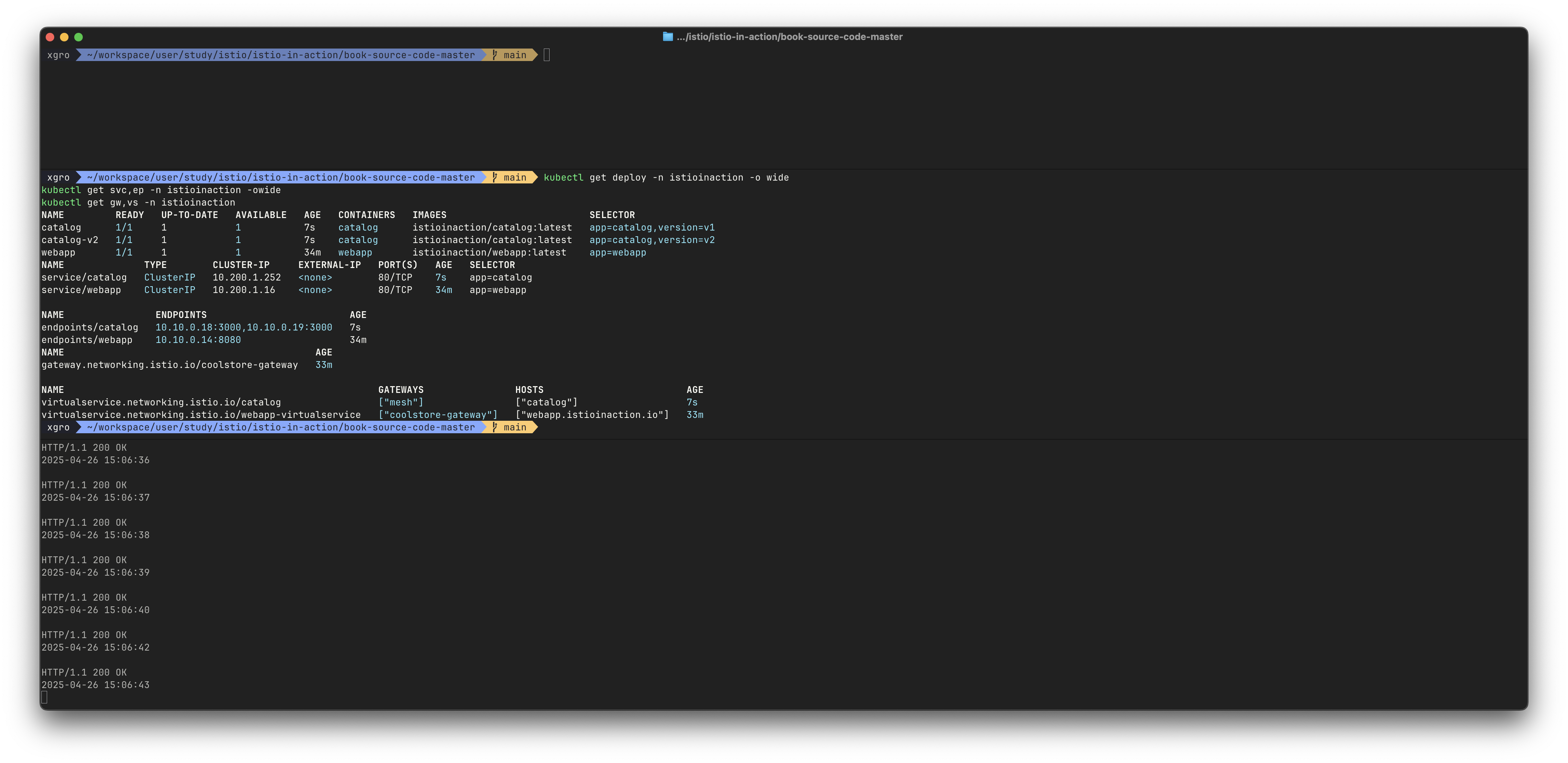Image resolution: width=1568 pixels, height=763 pixels.
Task: Click the ENDPOINTS column header
Action: (181, 315)
